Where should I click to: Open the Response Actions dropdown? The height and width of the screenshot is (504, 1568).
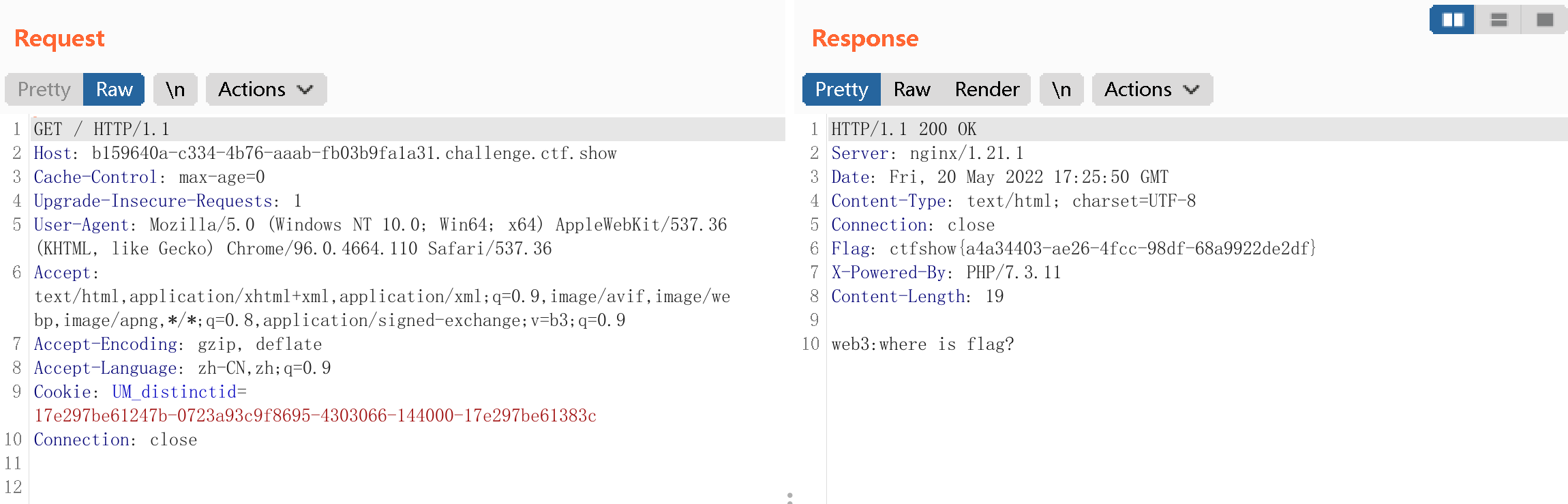pos(1151,89)
